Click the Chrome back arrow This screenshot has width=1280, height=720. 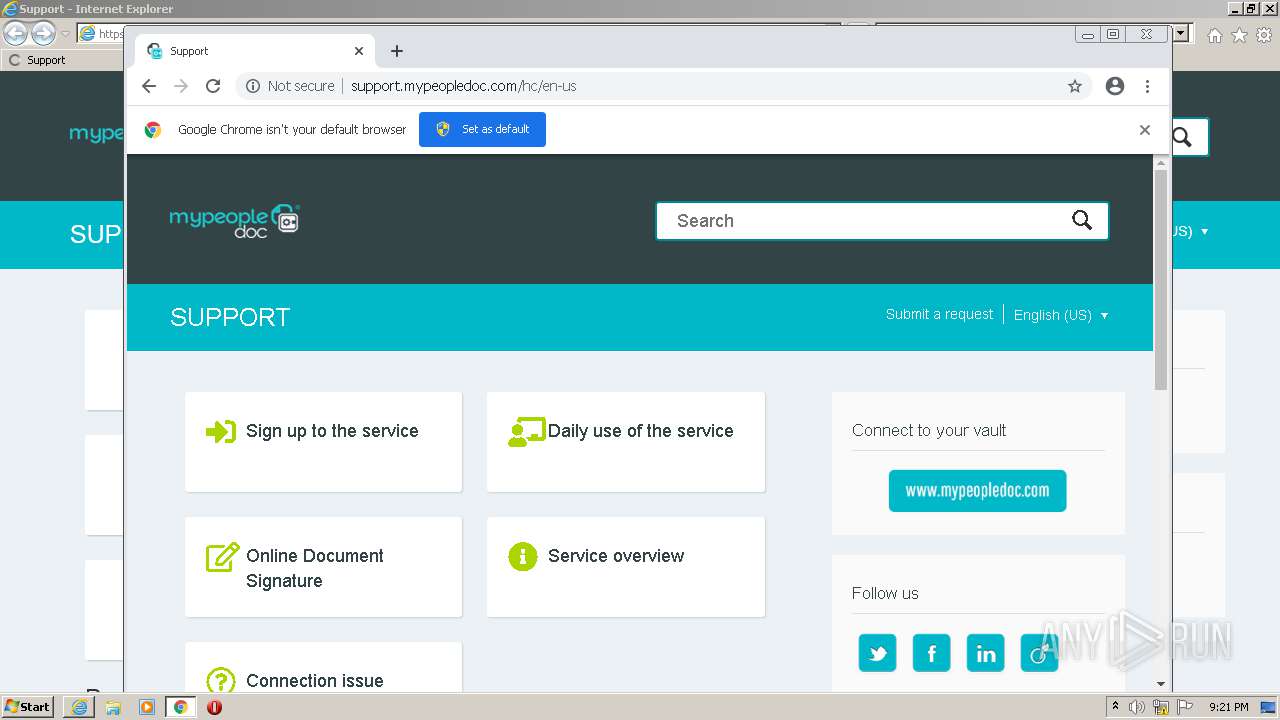pos(149,86)
